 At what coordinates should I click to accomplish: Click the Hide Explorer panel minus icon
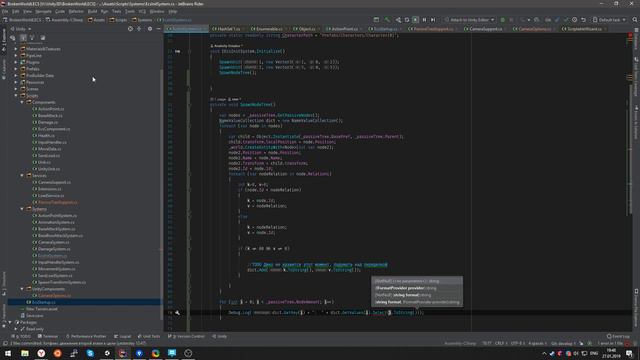[158, 29]
